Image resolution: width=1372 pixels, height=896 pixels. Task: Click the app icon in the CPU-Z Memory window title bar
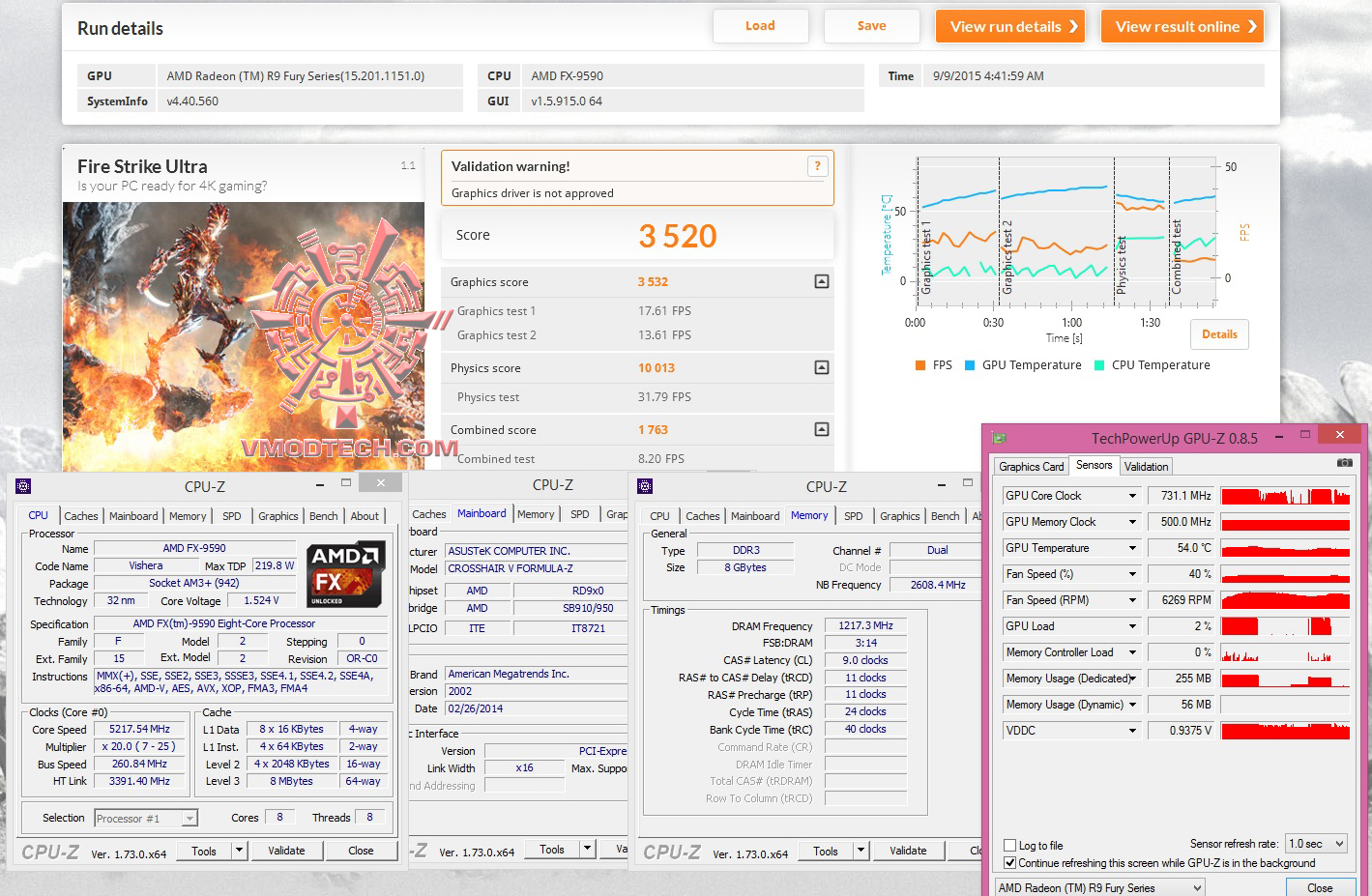[x=646, y=486]
